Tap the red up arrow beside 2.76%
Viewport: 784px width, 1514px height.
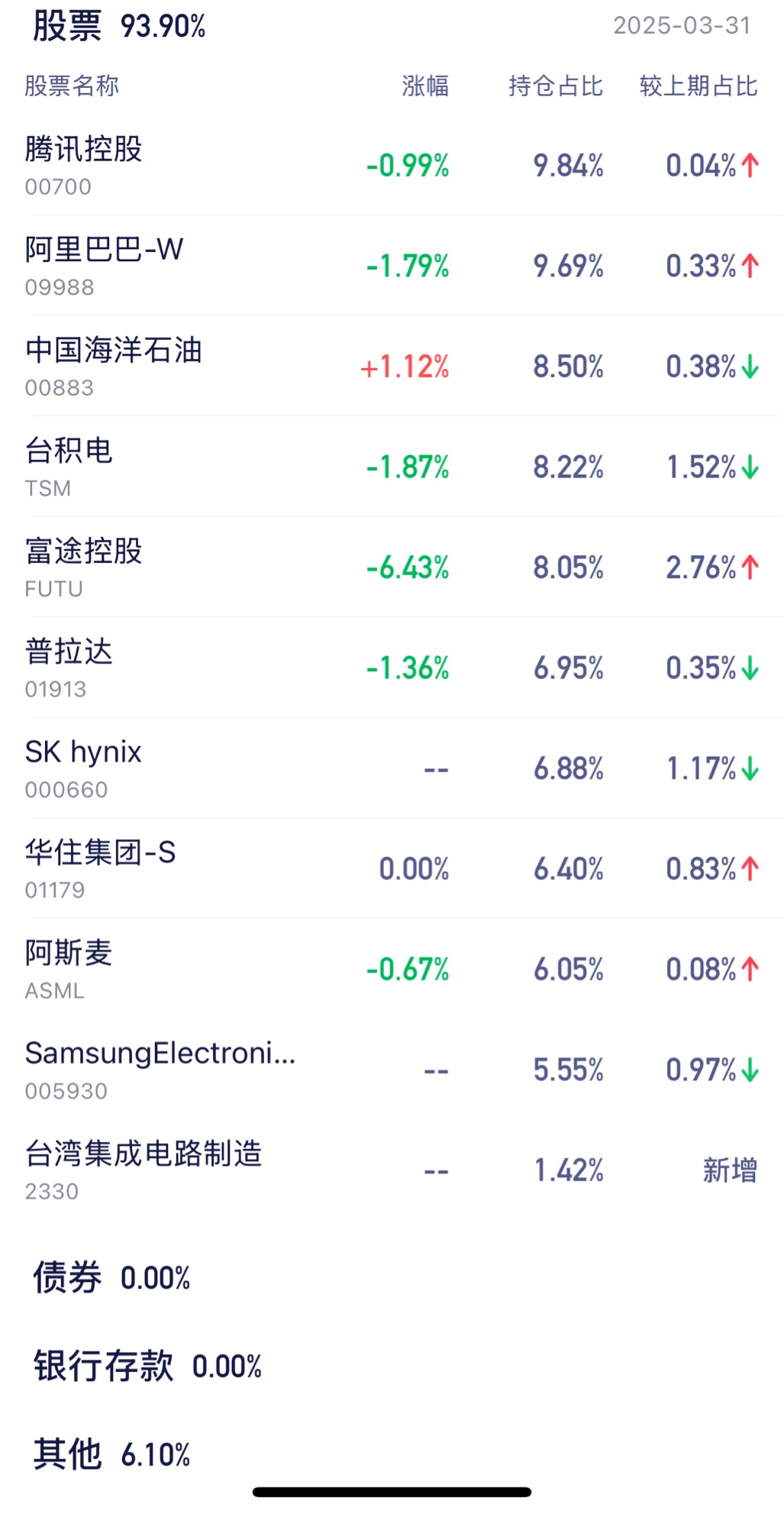pos(750,567)
